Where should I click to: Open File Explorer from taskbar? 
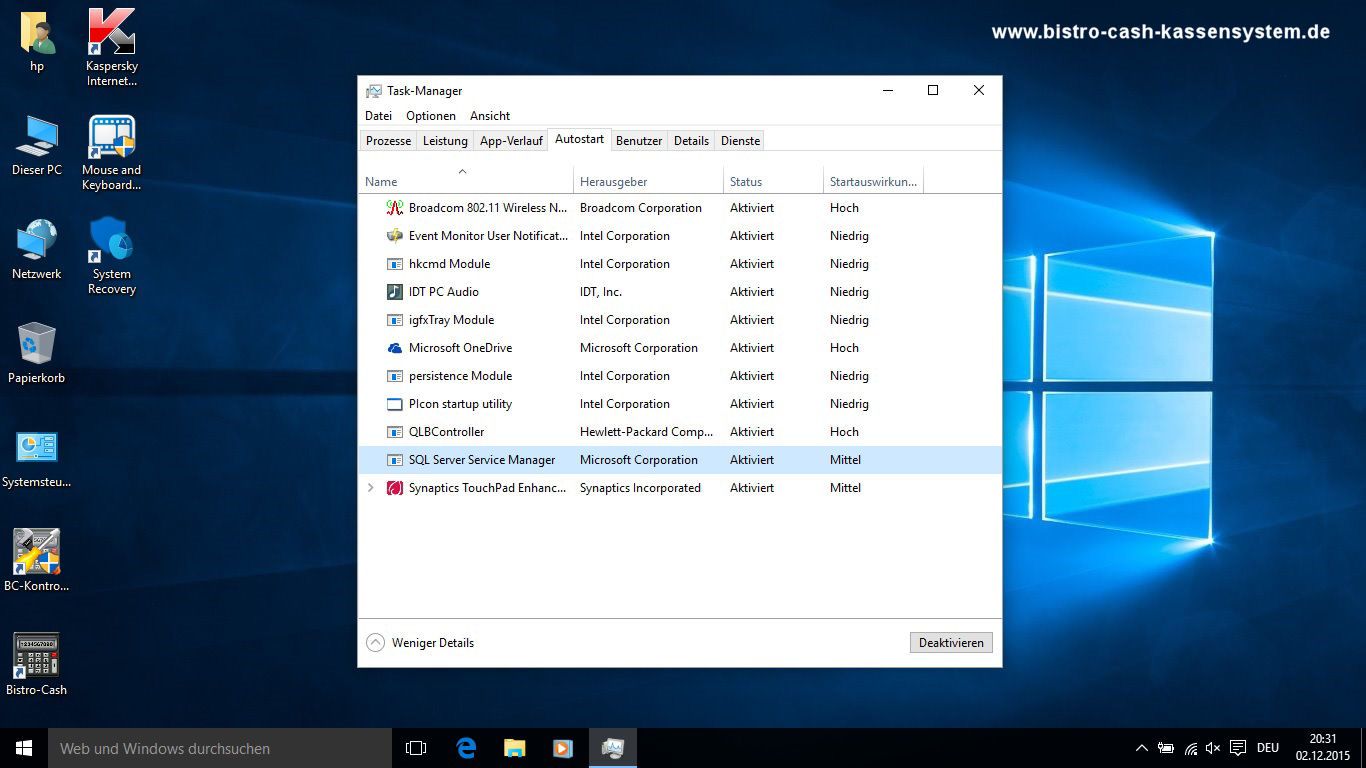pos(514,748)
